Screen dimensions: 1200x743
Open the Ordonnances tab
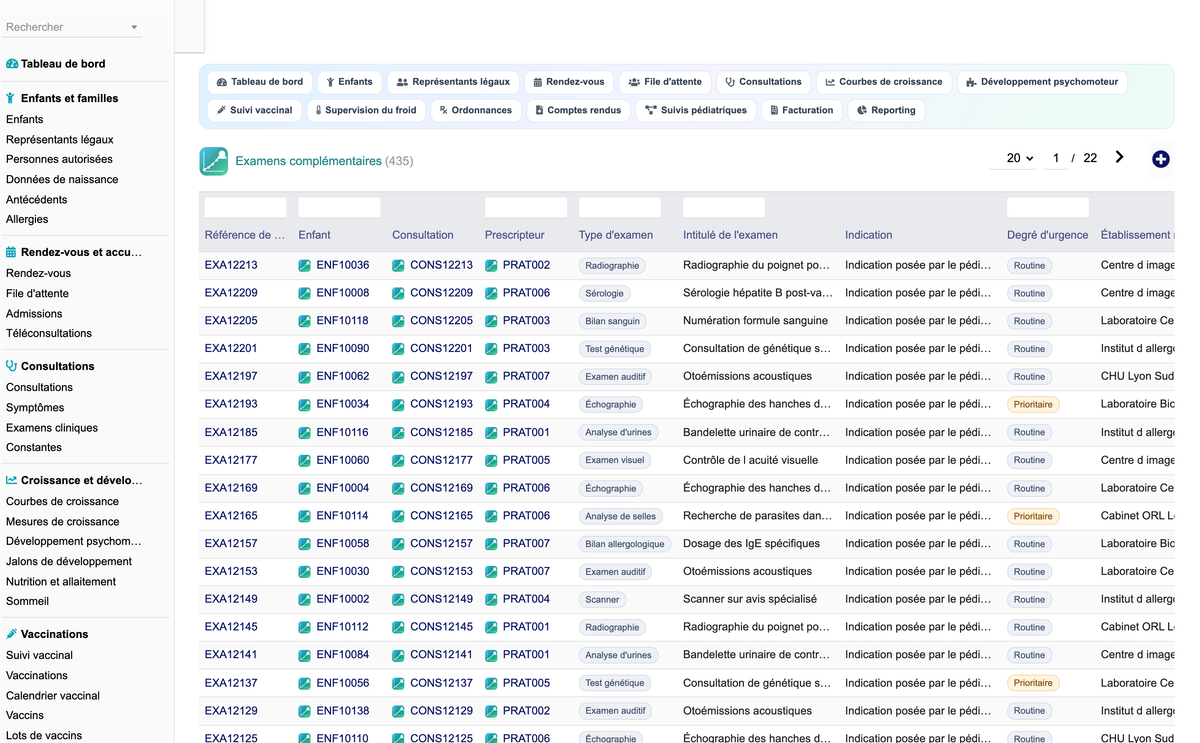pos(476,110)
